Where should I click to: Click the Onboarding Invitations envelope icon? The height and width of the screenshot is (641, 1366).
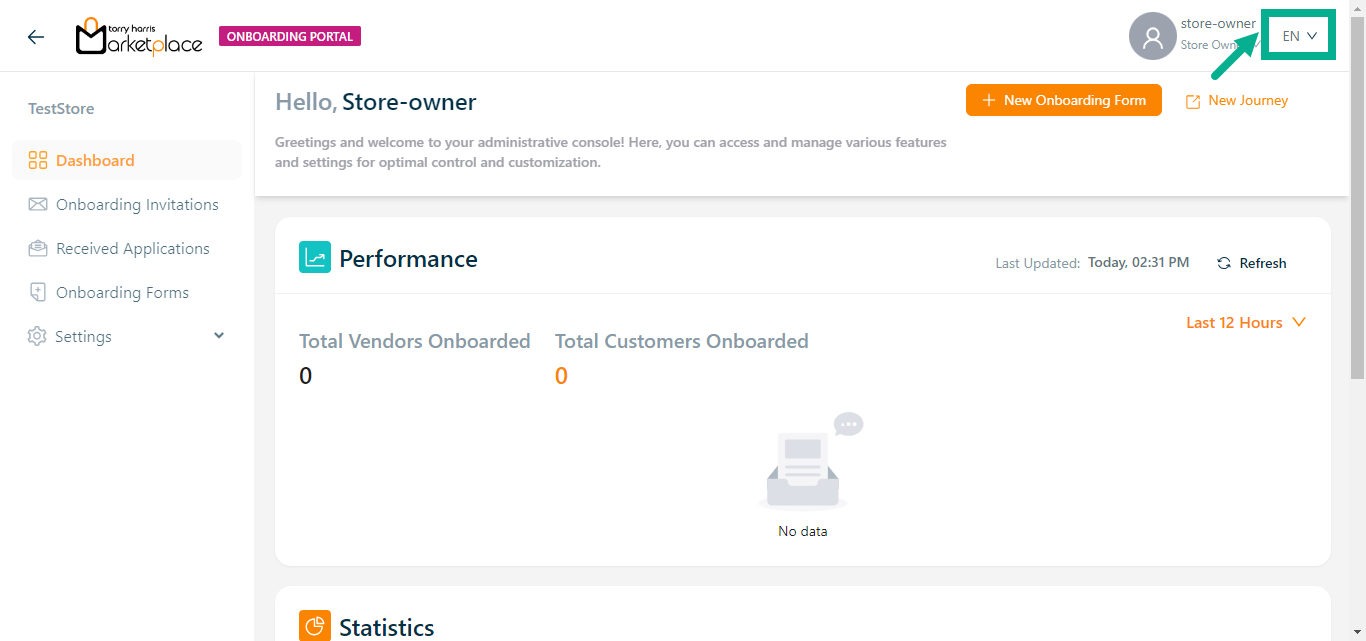(x=38, y=205)
